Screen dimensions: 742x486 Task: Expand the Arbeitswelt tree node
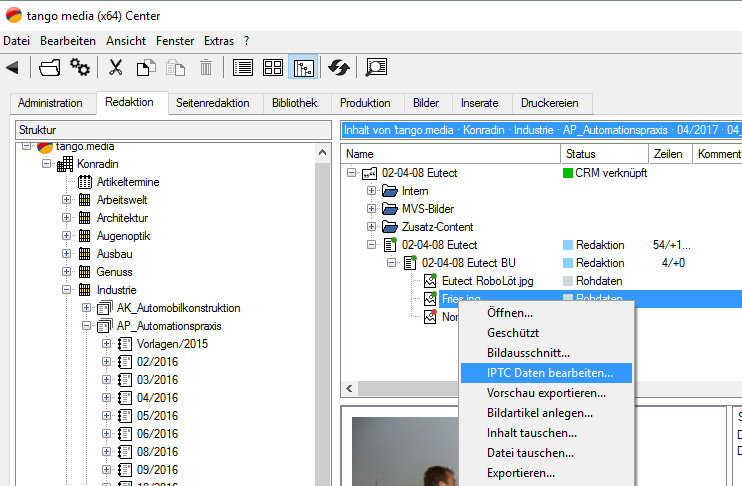67,200
